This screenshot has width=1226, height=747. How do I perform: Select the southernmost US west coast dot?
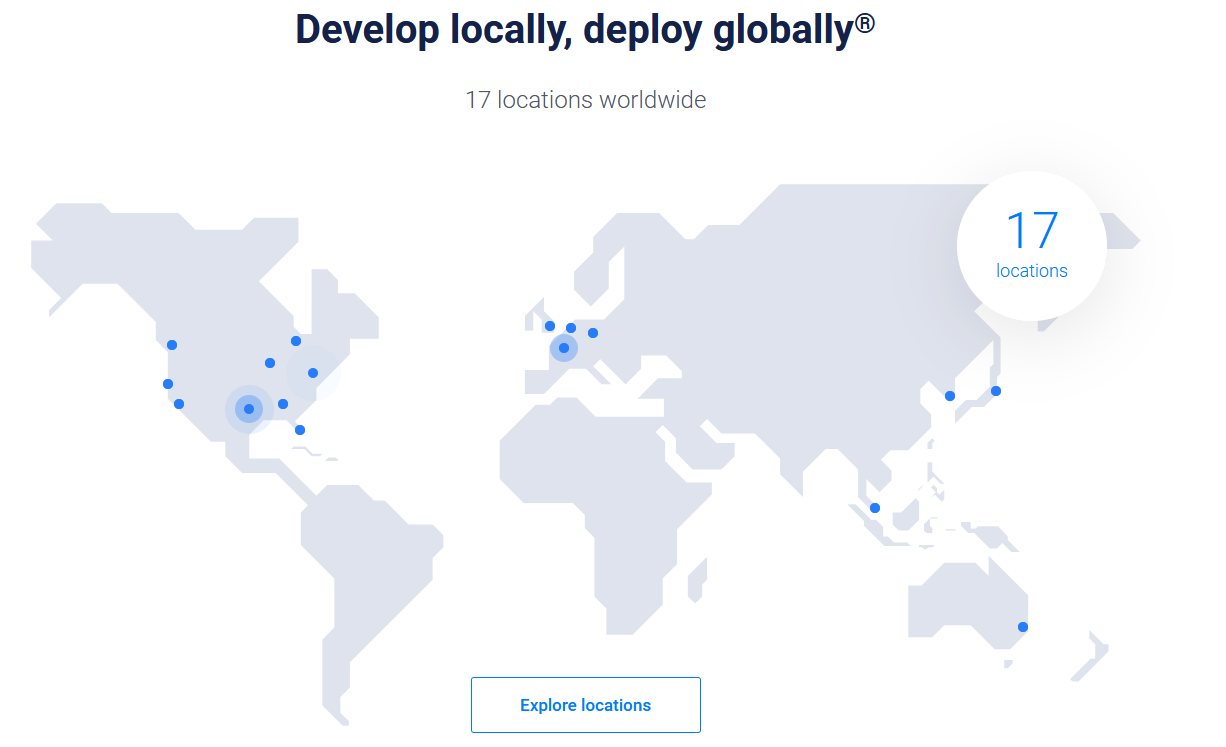(x=179, y=404)
